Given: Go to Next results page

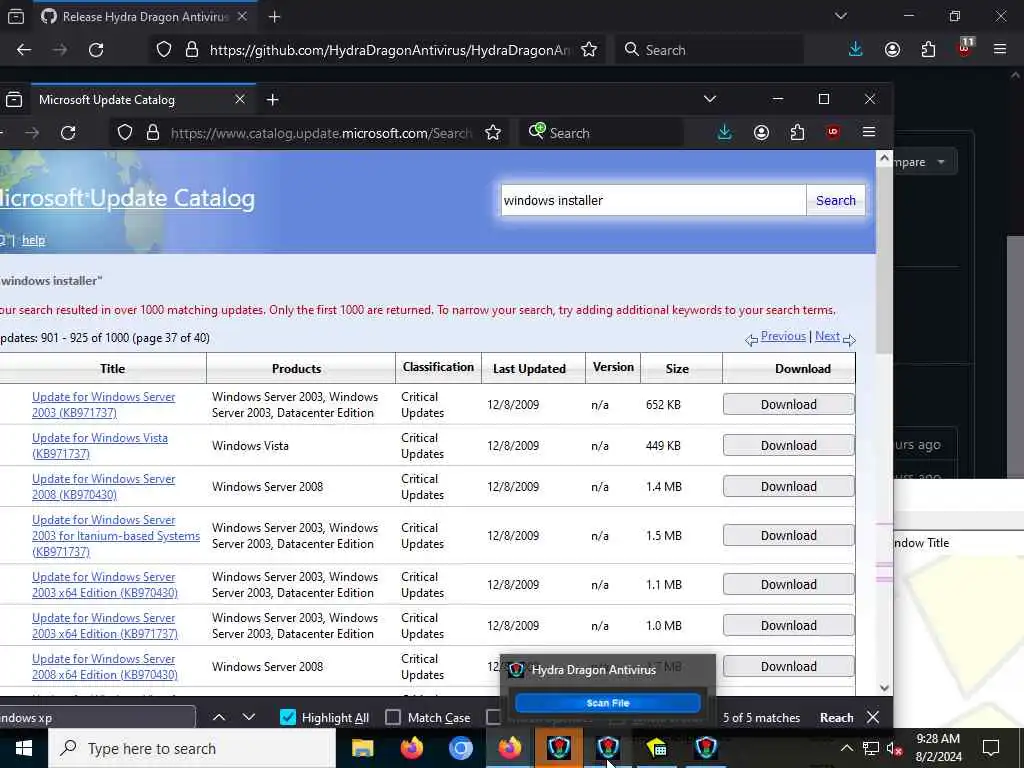Looking at the screenshot, I should tap(827, 336).
